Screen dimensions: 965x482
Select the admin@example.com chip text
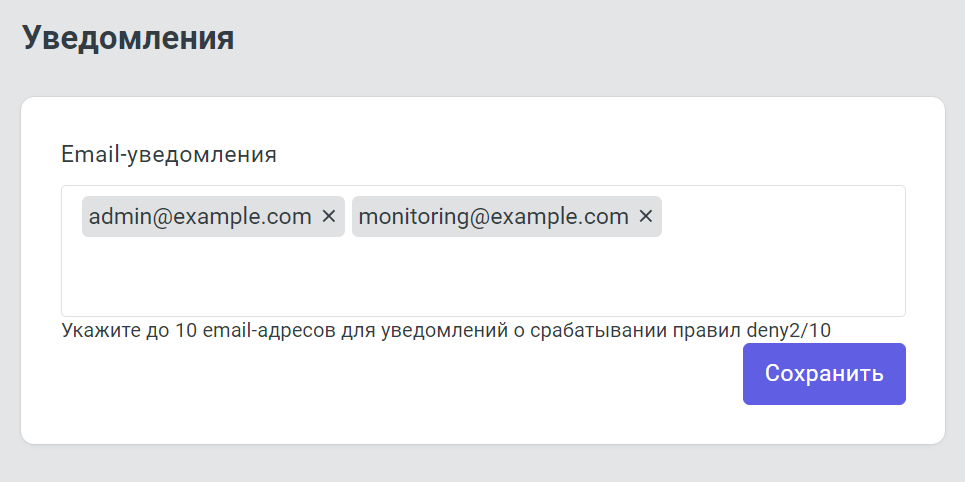200,216
